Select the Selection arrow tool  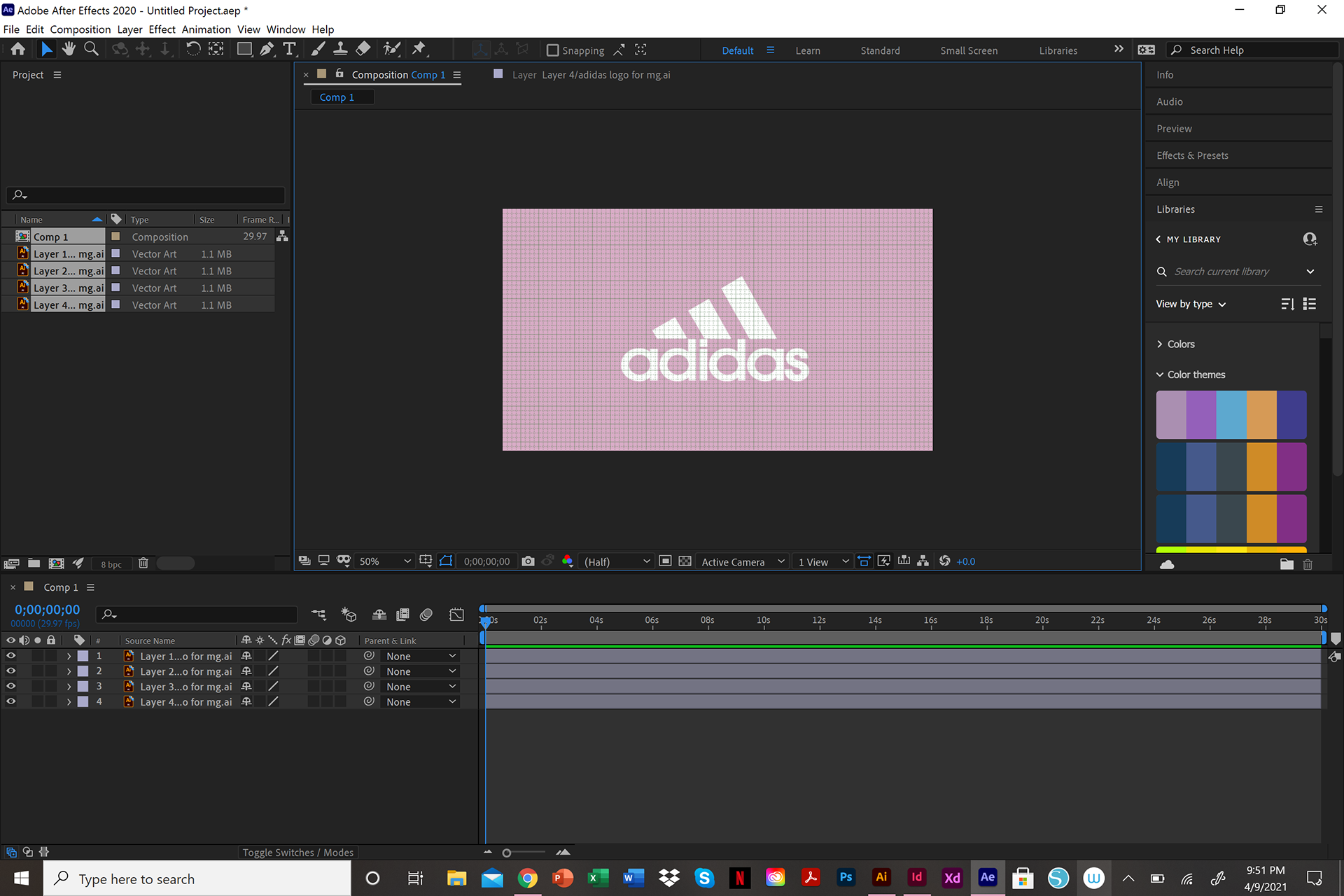(x=46, y=49)
